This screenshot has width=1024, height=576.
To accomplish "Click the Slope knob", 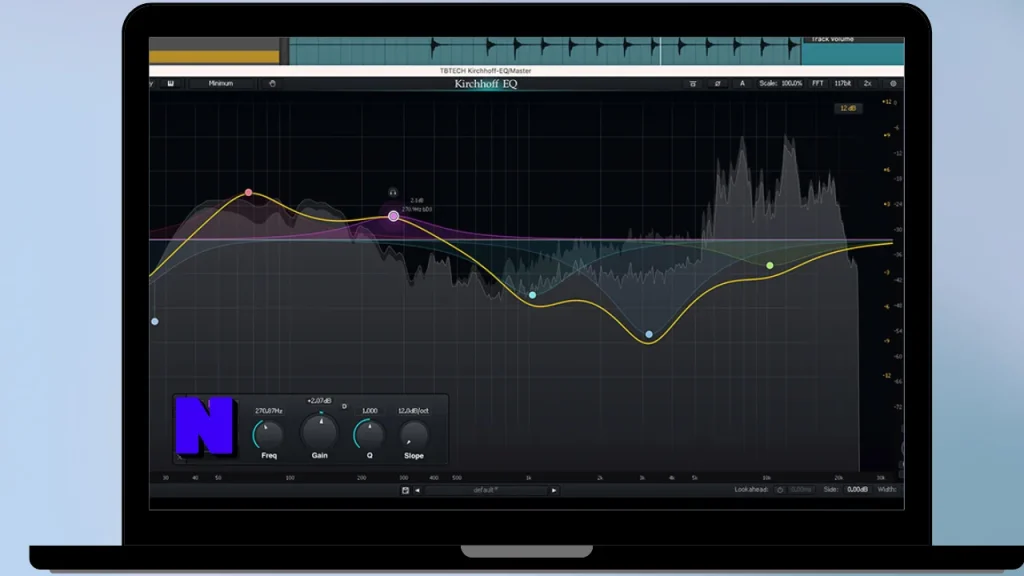I will click(x=413, y=435).
